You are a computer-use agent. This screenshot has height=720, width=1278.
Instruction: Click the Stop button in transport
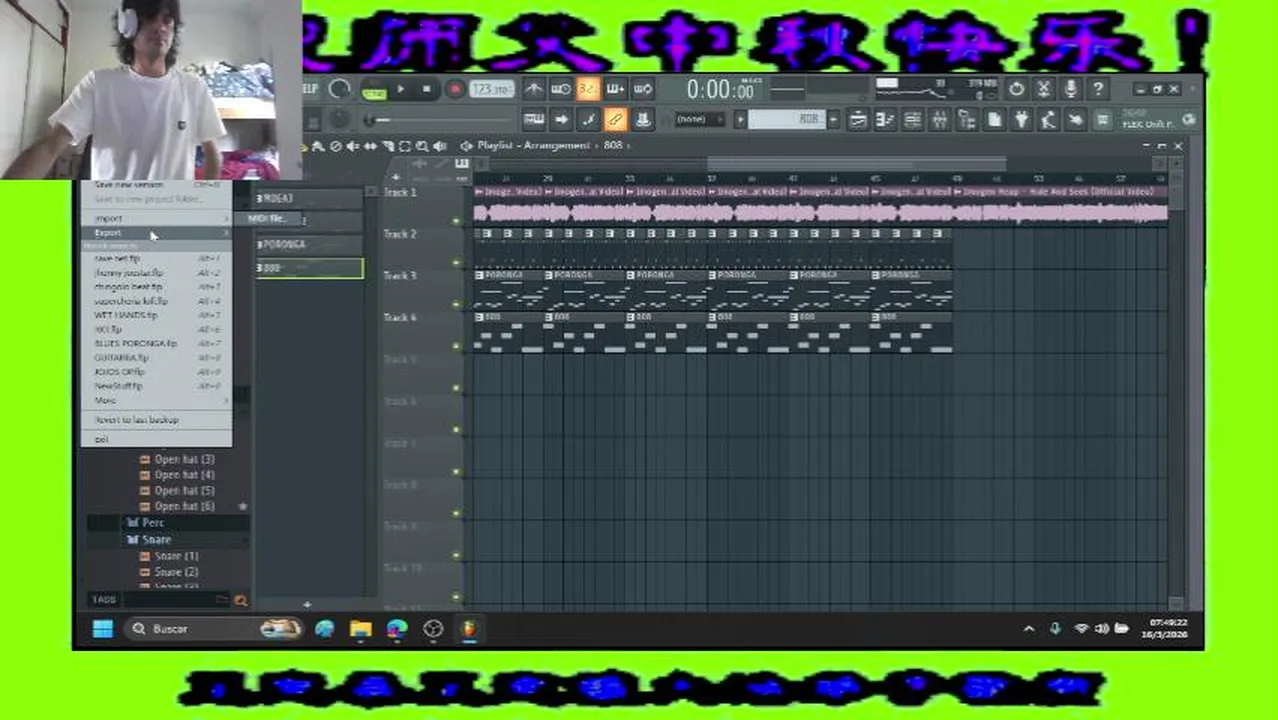(x=427, y=90)
